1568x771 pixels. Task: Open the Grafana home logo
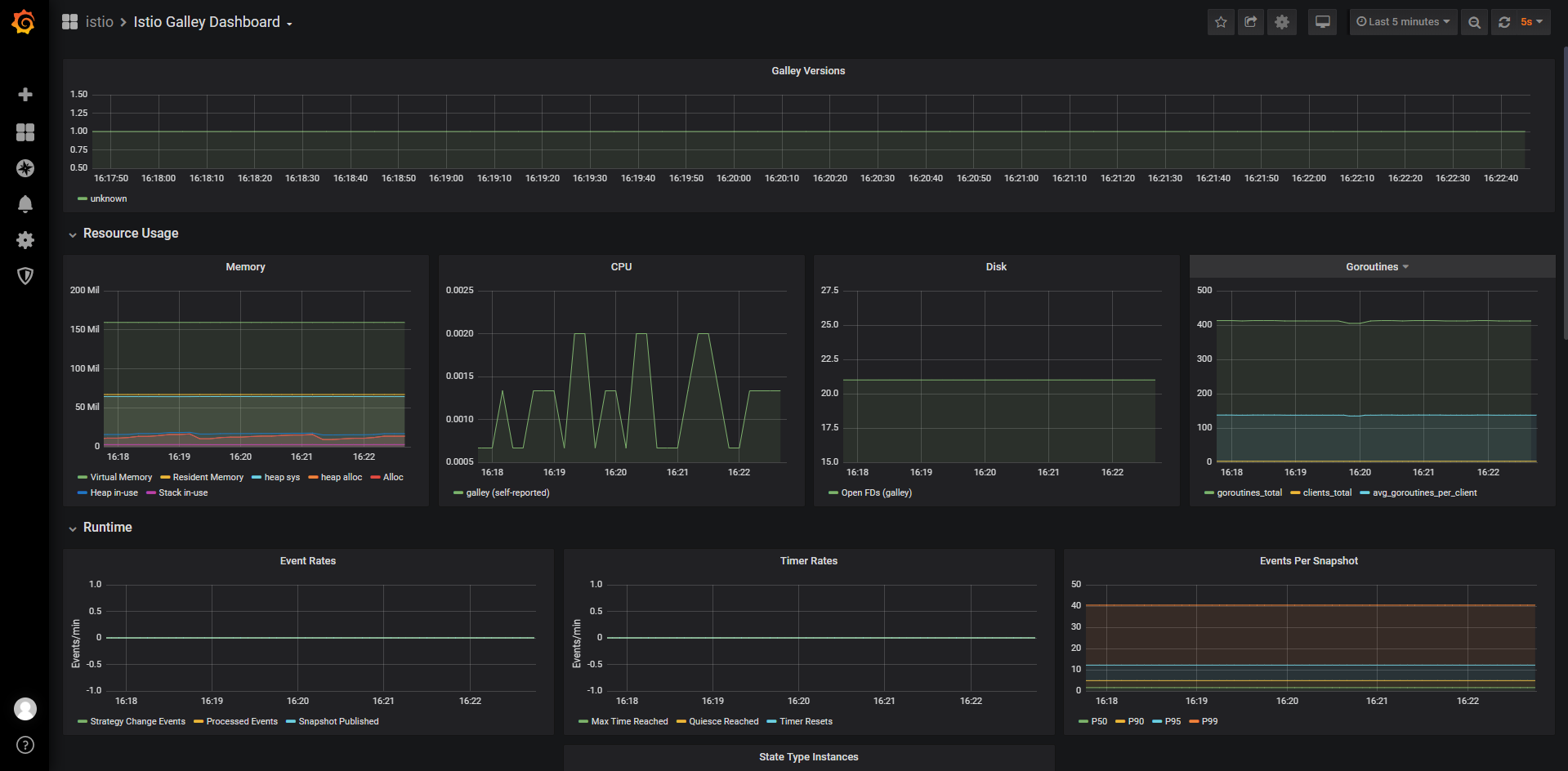(24, 22)
